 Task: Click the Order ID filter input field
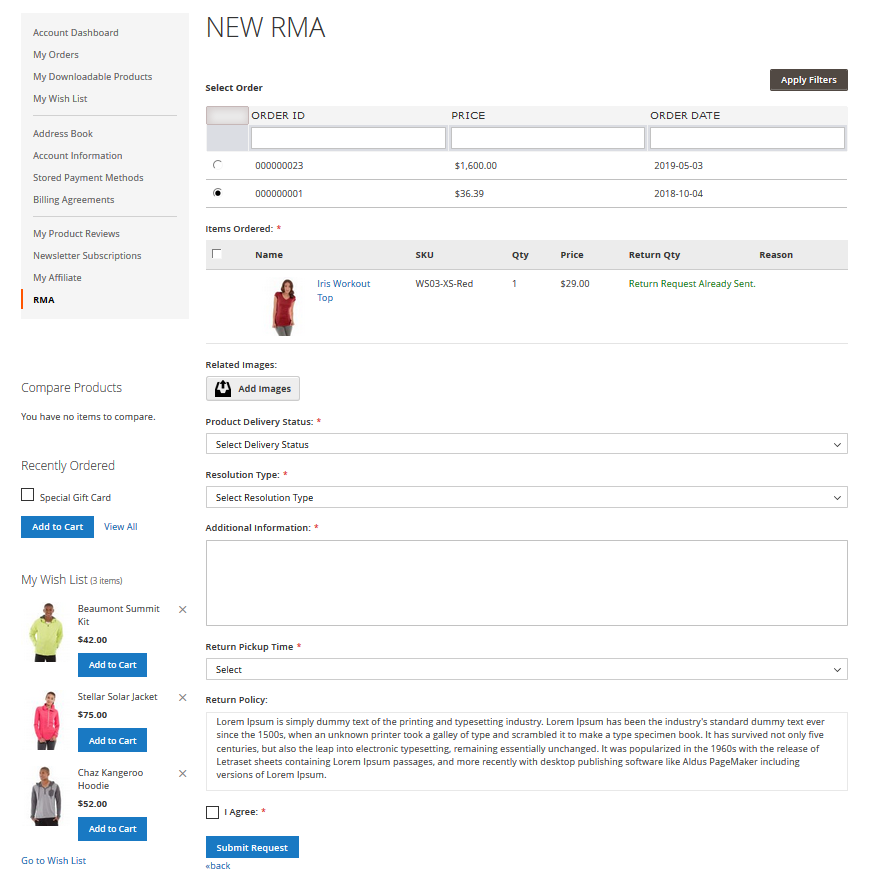point(347,138)
